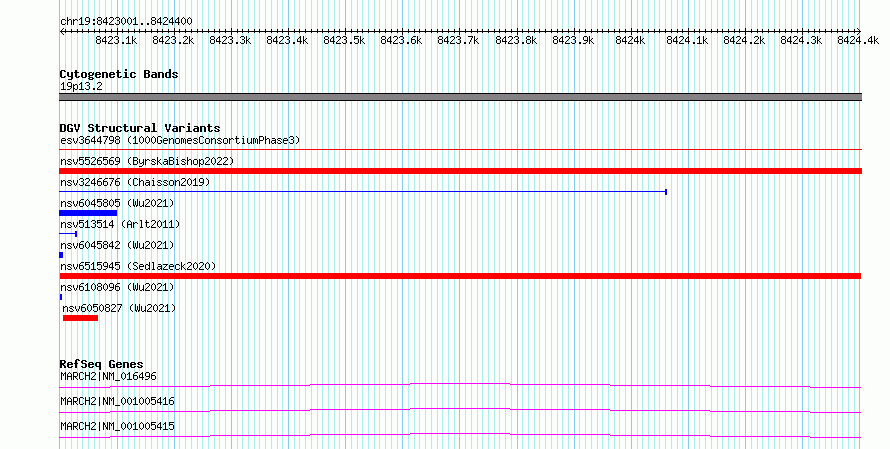
Task: Click the thick red nsv6515945 variant bar
Action: 460,276
